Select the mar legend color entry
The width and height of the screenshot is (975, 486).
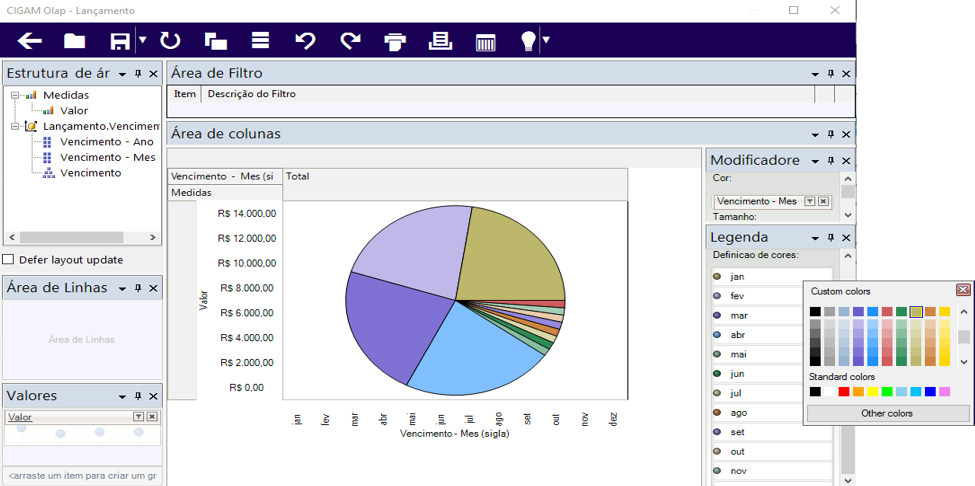click(757, 315)
